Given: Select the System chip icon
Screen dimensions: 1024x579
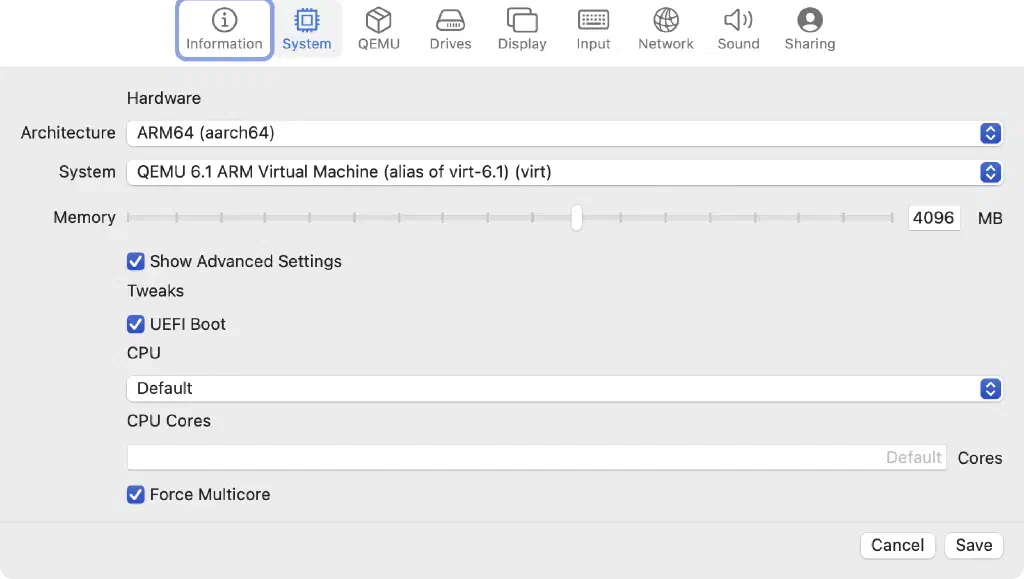Looking at the screenshot, I should (306, 21).
